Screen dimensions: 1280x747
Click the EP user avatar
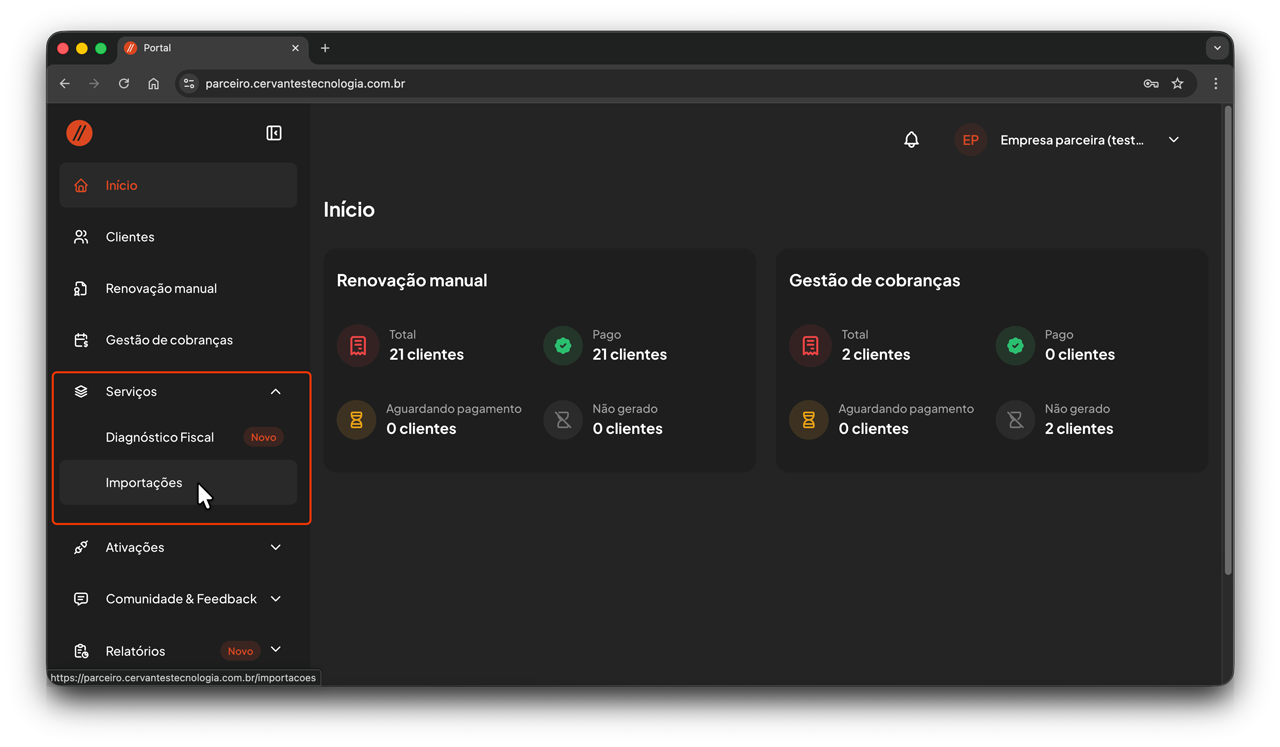[970, 140]
